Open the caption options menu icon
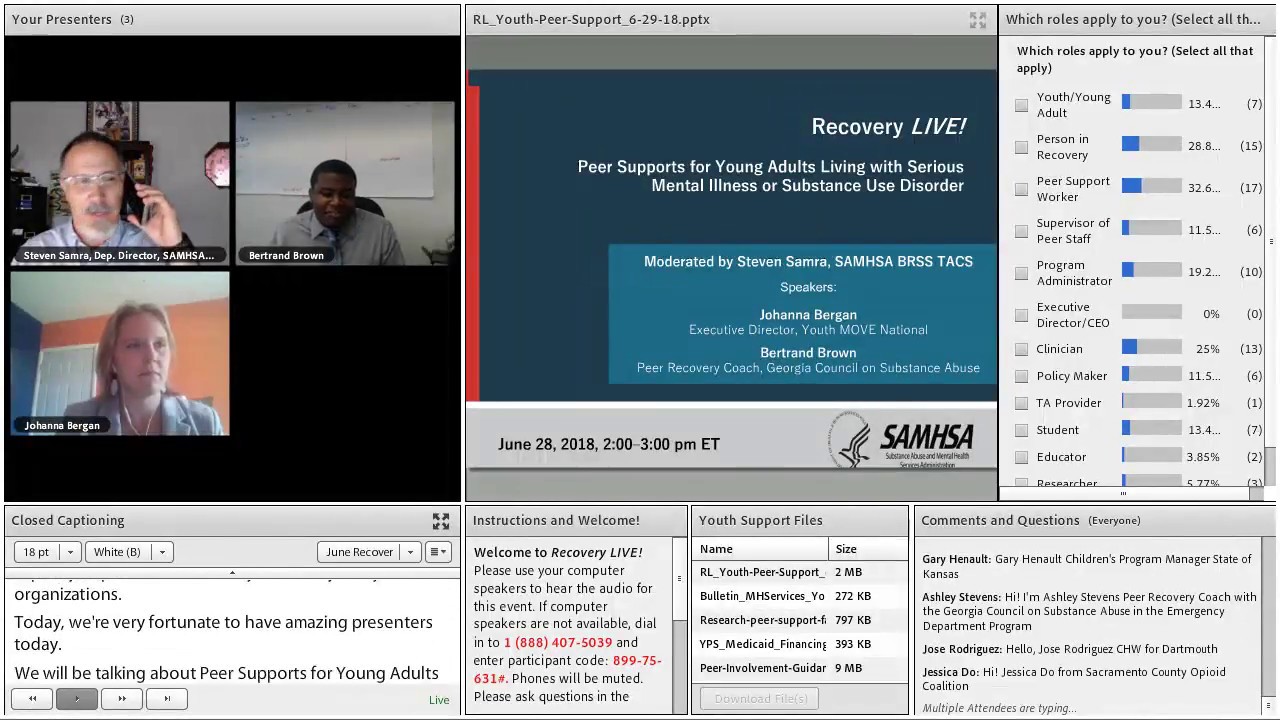This screenshot has height=720, width=1280. (438, 552)
